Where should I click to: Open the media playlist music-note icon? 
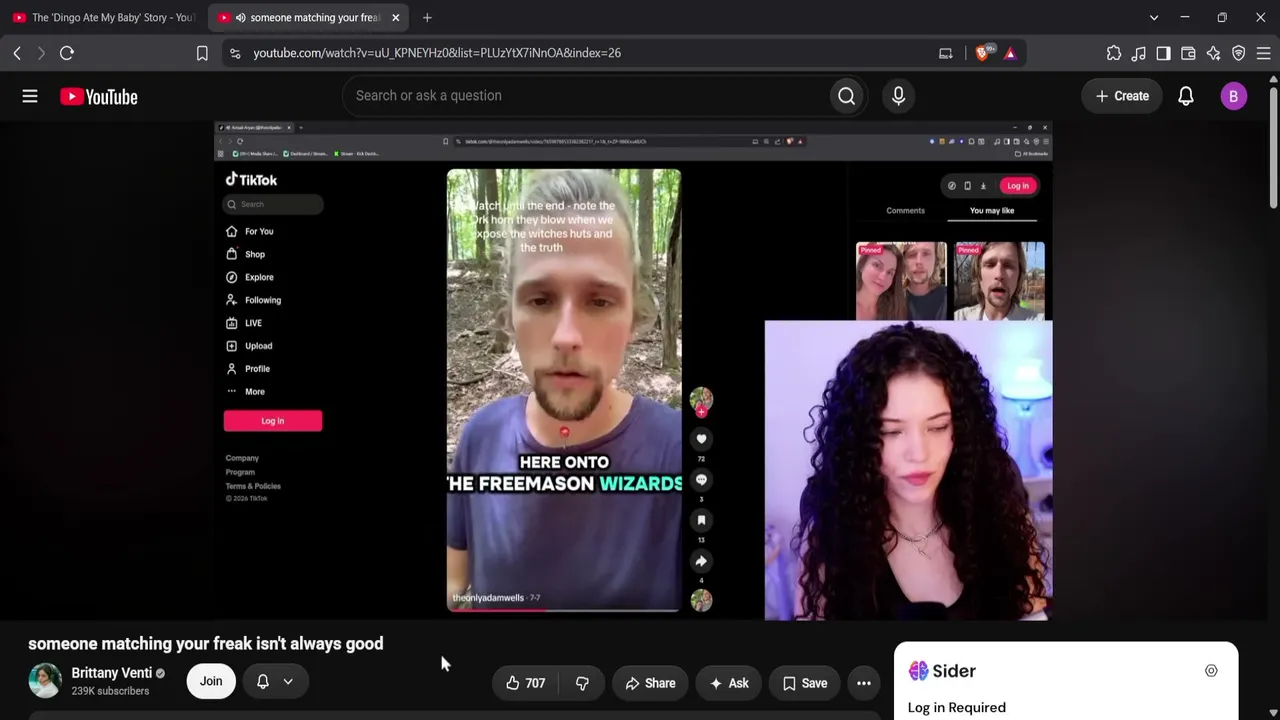point(1138,53)
